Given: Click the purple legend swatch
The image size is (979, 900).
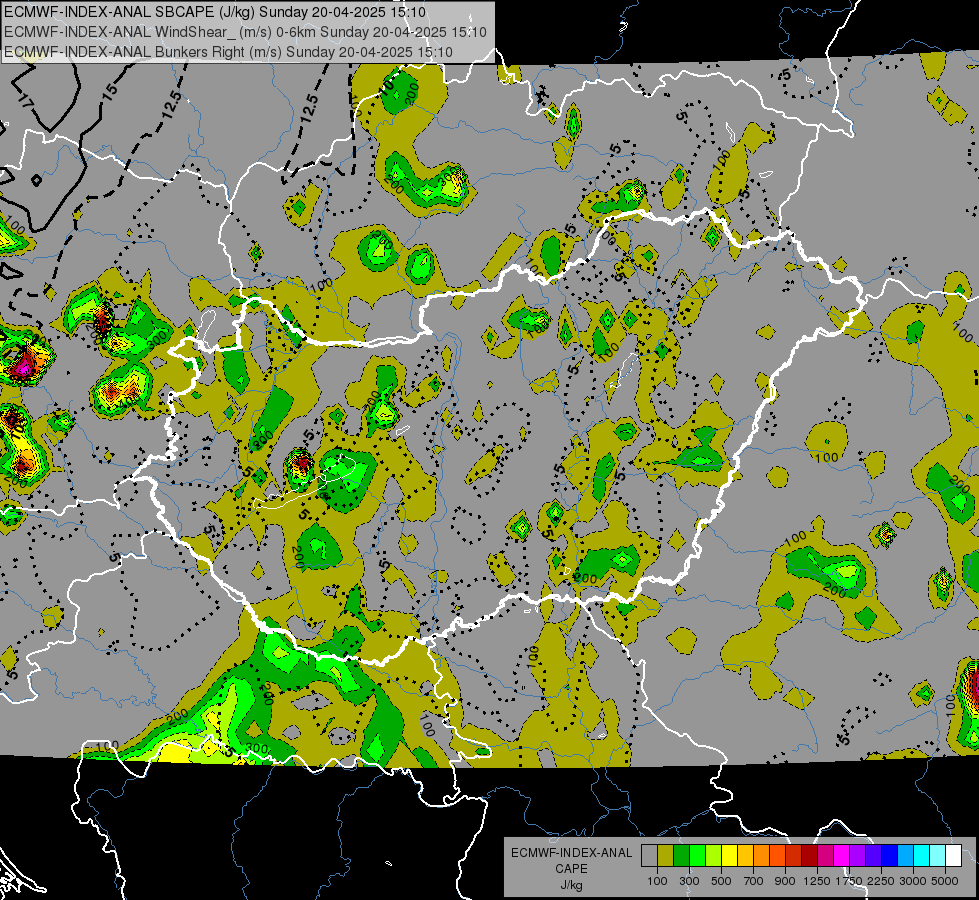Looking at the screenshot, I should (858, 855).
